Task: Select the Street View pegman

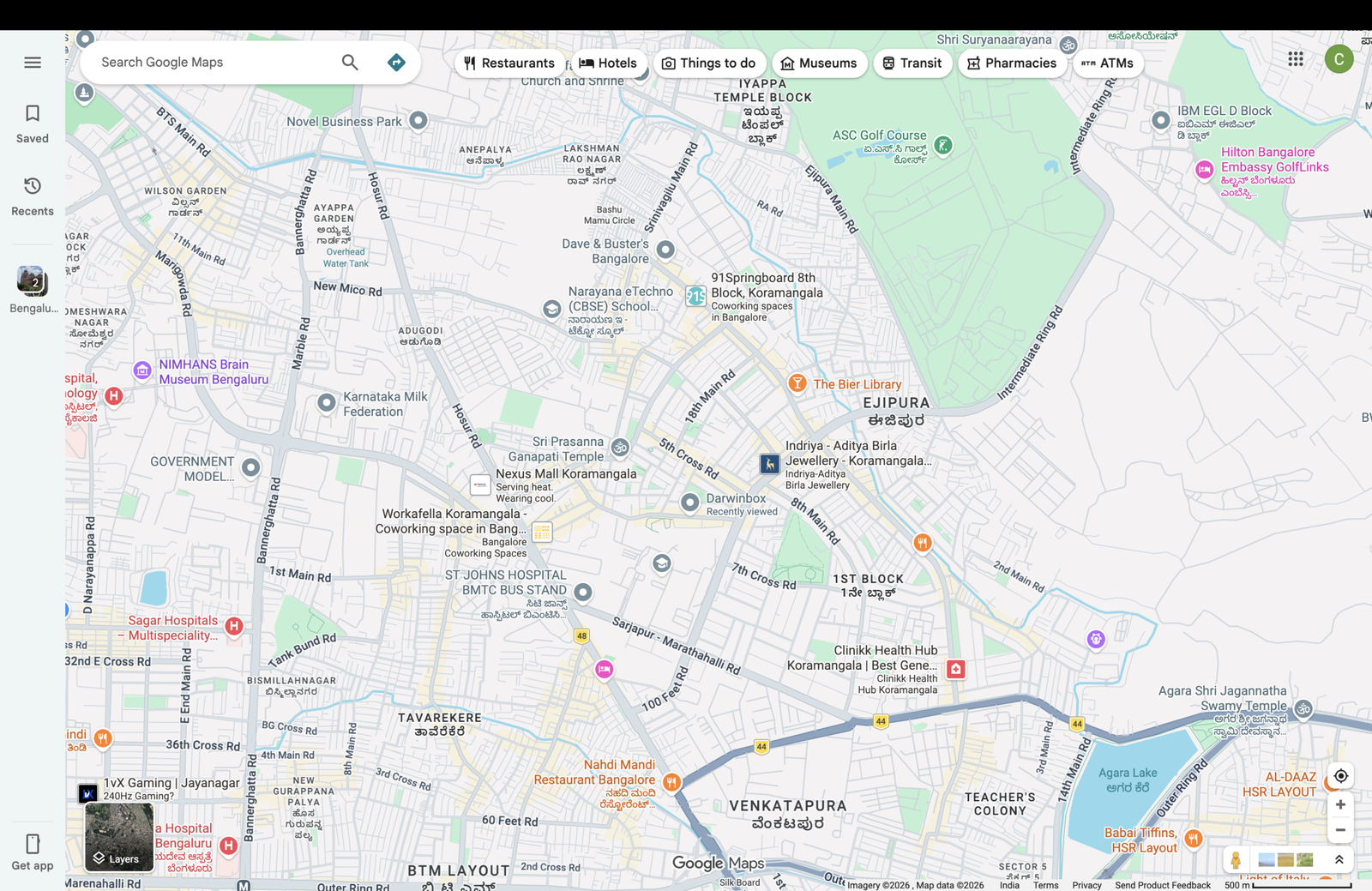Action: pos(1235,859)
